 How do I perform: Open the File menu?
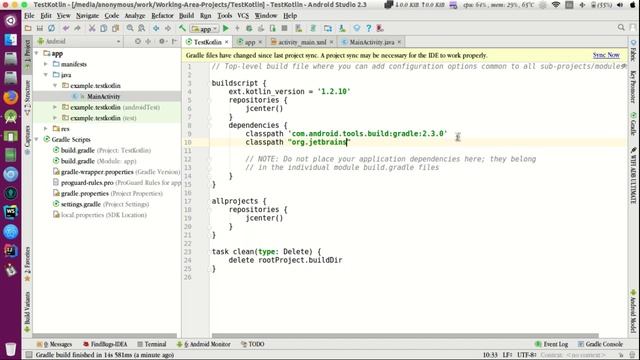coord(29,16)
